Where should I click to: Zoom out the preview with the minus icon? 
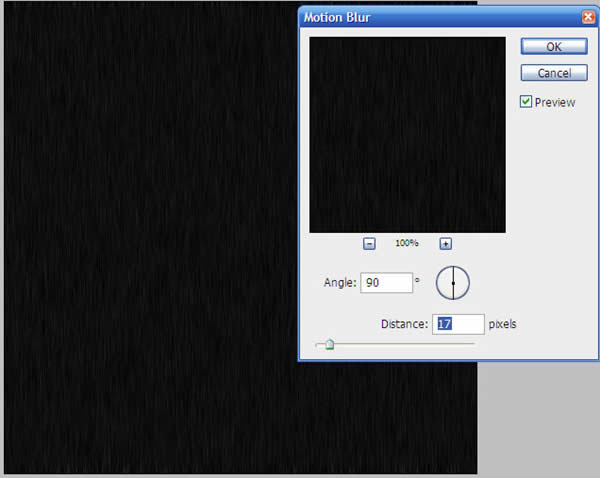(x=369, y=244)
